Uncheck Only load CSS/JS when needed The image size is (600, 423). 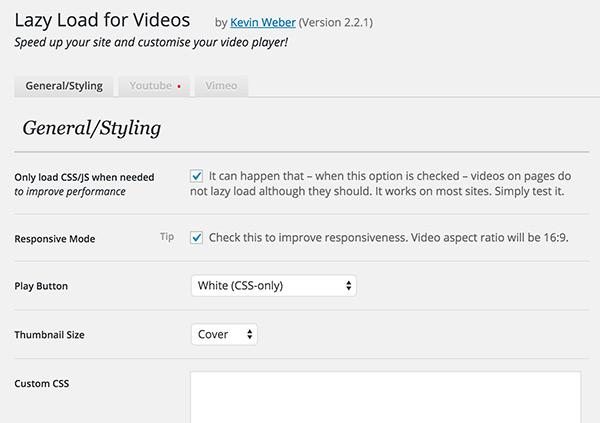click(196, 176)
